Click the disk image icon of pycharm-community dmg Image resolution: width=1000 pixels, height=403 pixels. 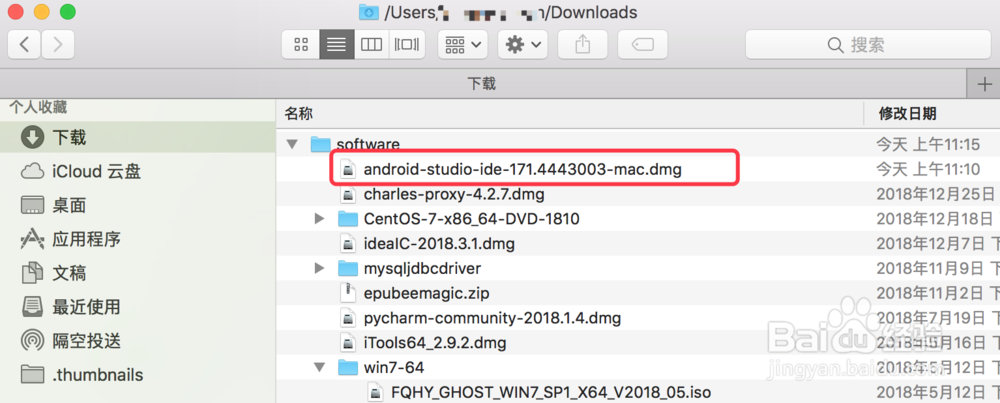point(348,318)
